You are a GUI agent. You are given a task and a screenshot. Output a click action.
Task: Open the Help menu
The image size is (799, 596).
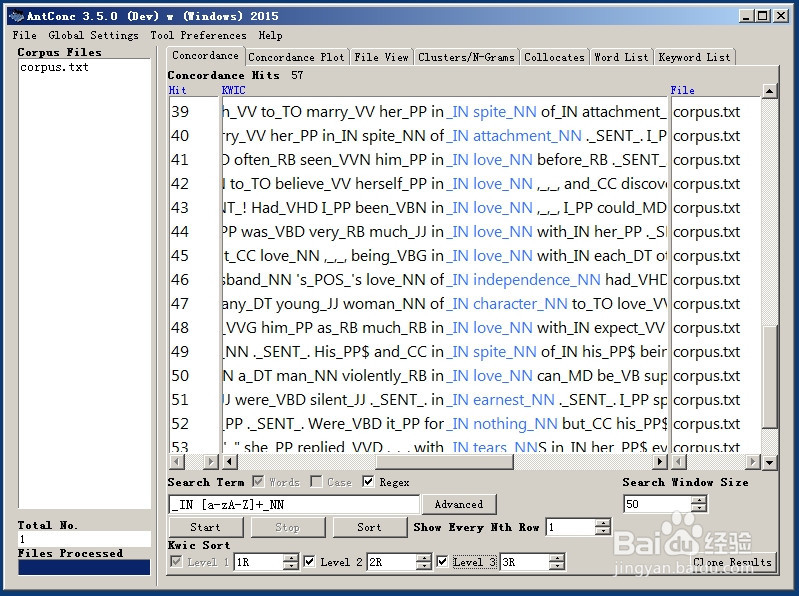point(270,35)
